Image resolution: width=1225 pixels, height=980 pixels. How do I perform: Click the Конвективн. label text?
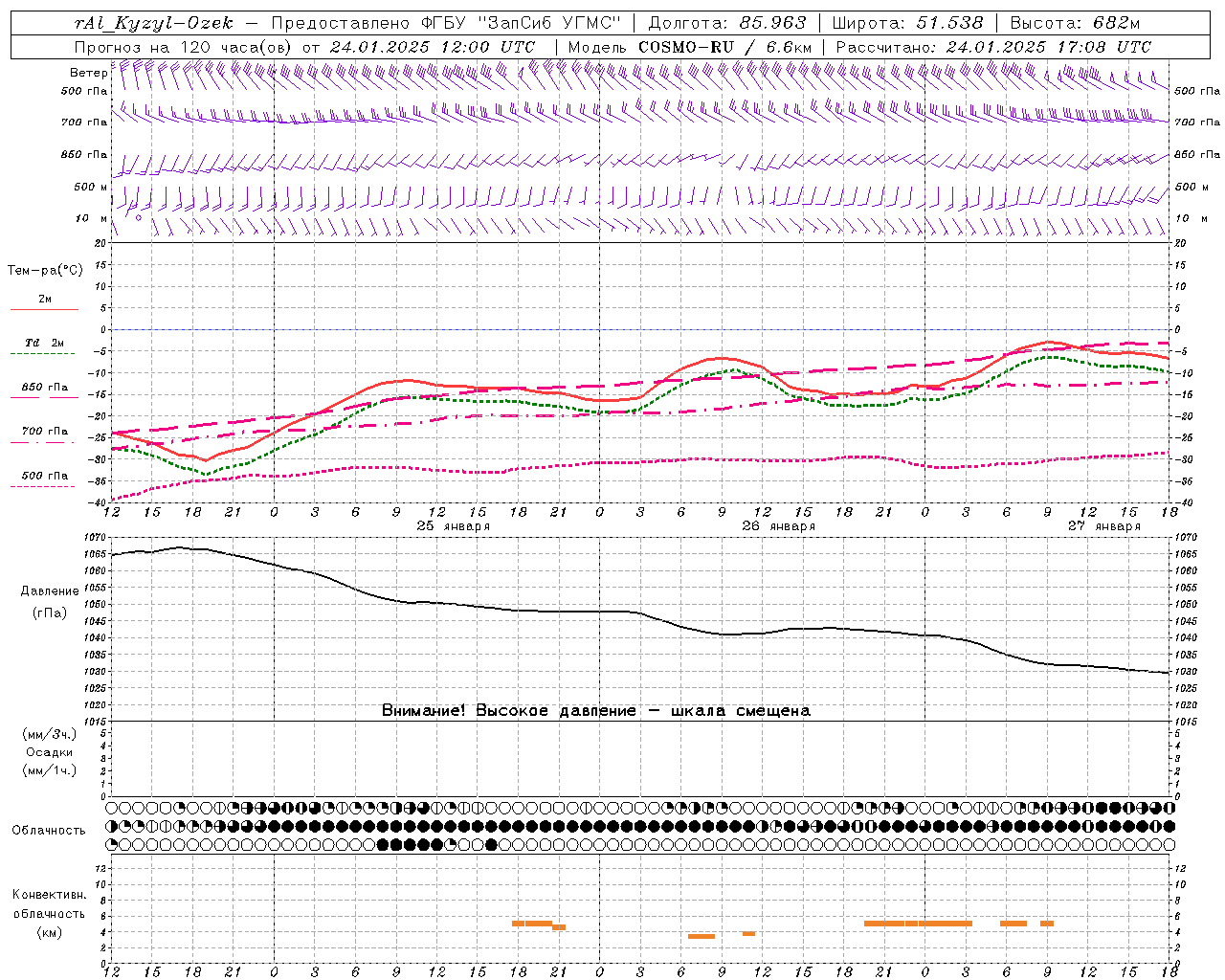(x=49, y=895)
